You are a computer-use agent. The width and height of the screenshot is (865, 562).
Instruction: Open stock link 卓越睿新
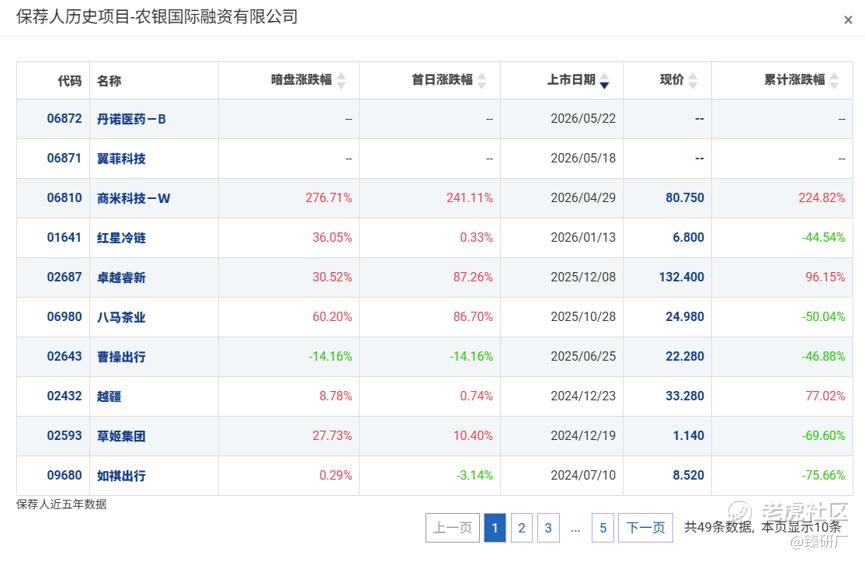[121, 278]
